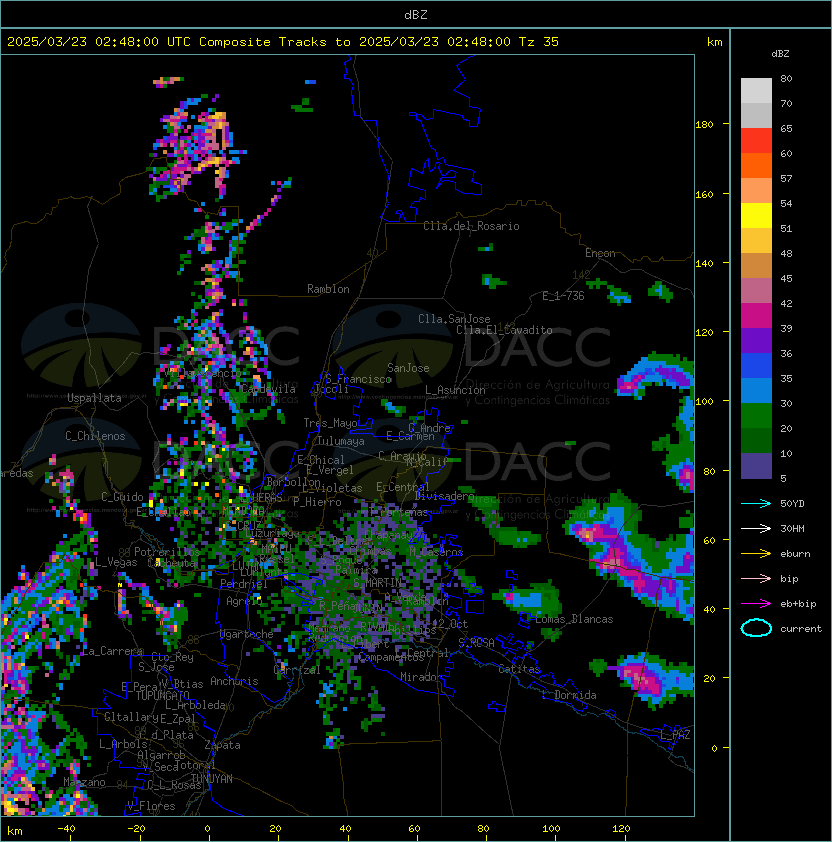Pick the orange 60 dBZ color band
This screenshot has height=842, width=832.
coord(756,165)
